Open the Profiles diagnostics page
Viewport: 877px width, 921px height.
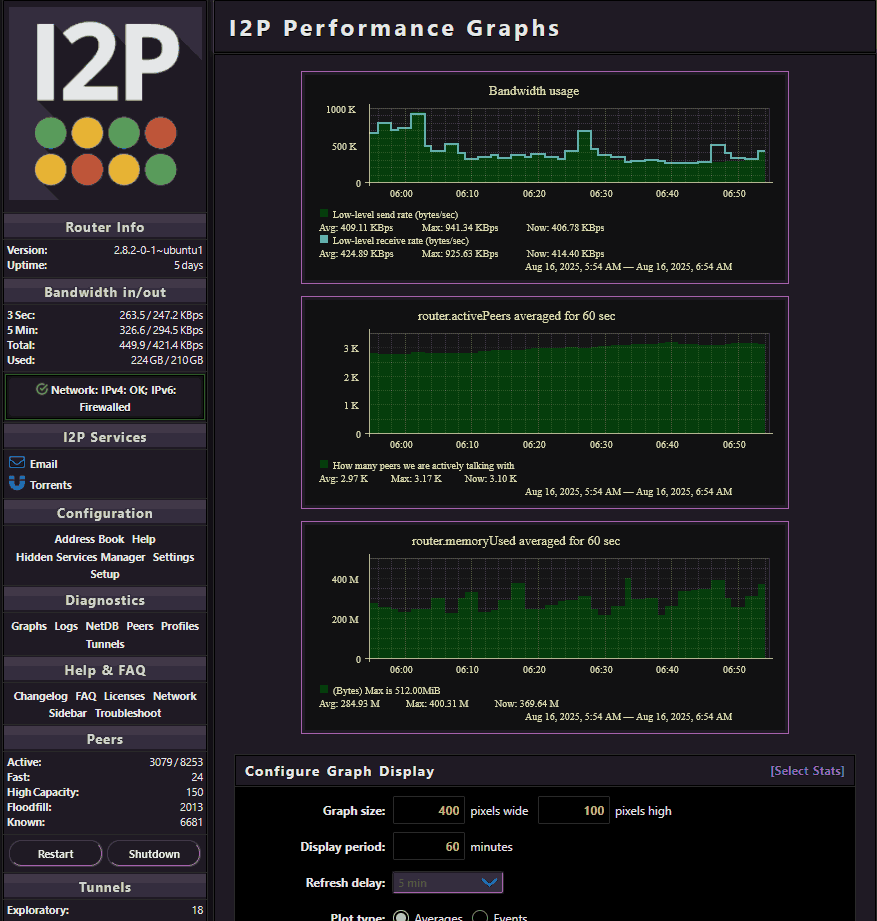pos(180,626)
